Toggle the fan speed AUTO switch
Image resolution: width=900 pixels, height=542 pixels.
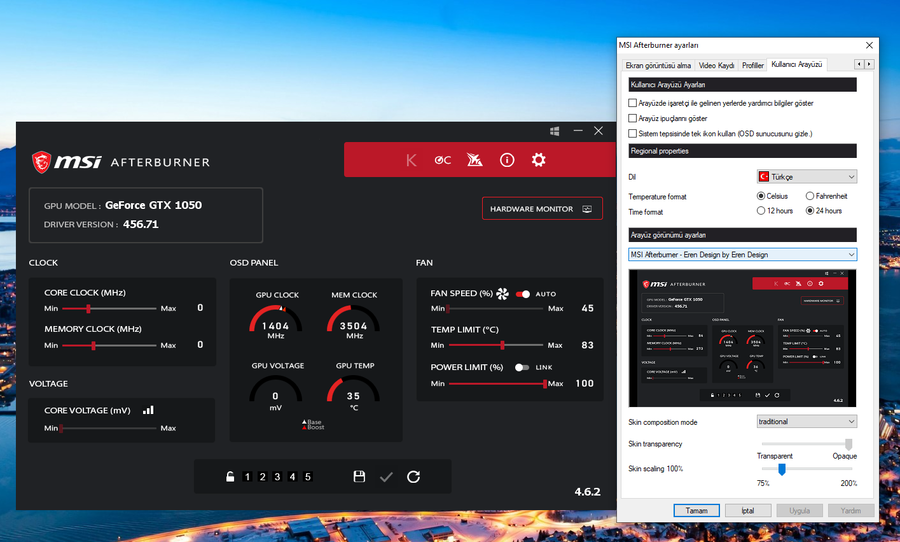click(x=523, y=294)
